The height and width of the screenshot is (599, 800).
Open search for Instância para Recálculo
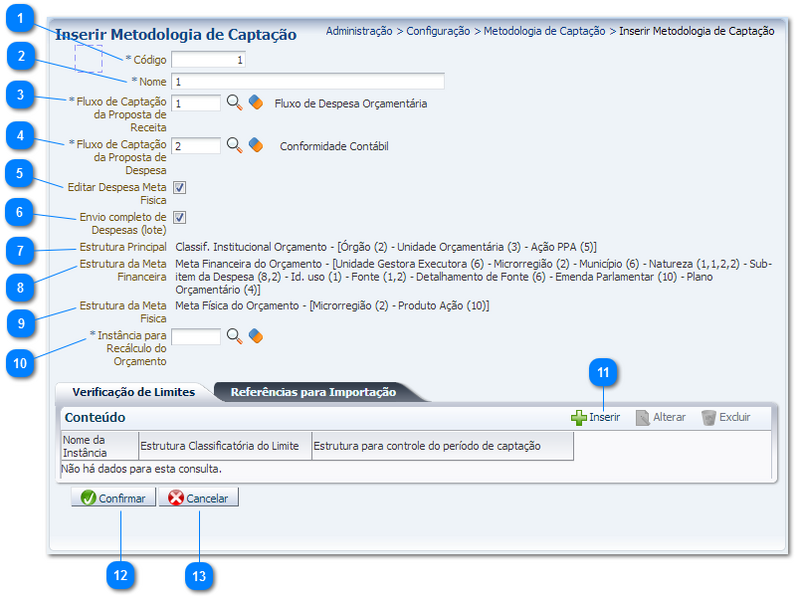pos(232,336)
